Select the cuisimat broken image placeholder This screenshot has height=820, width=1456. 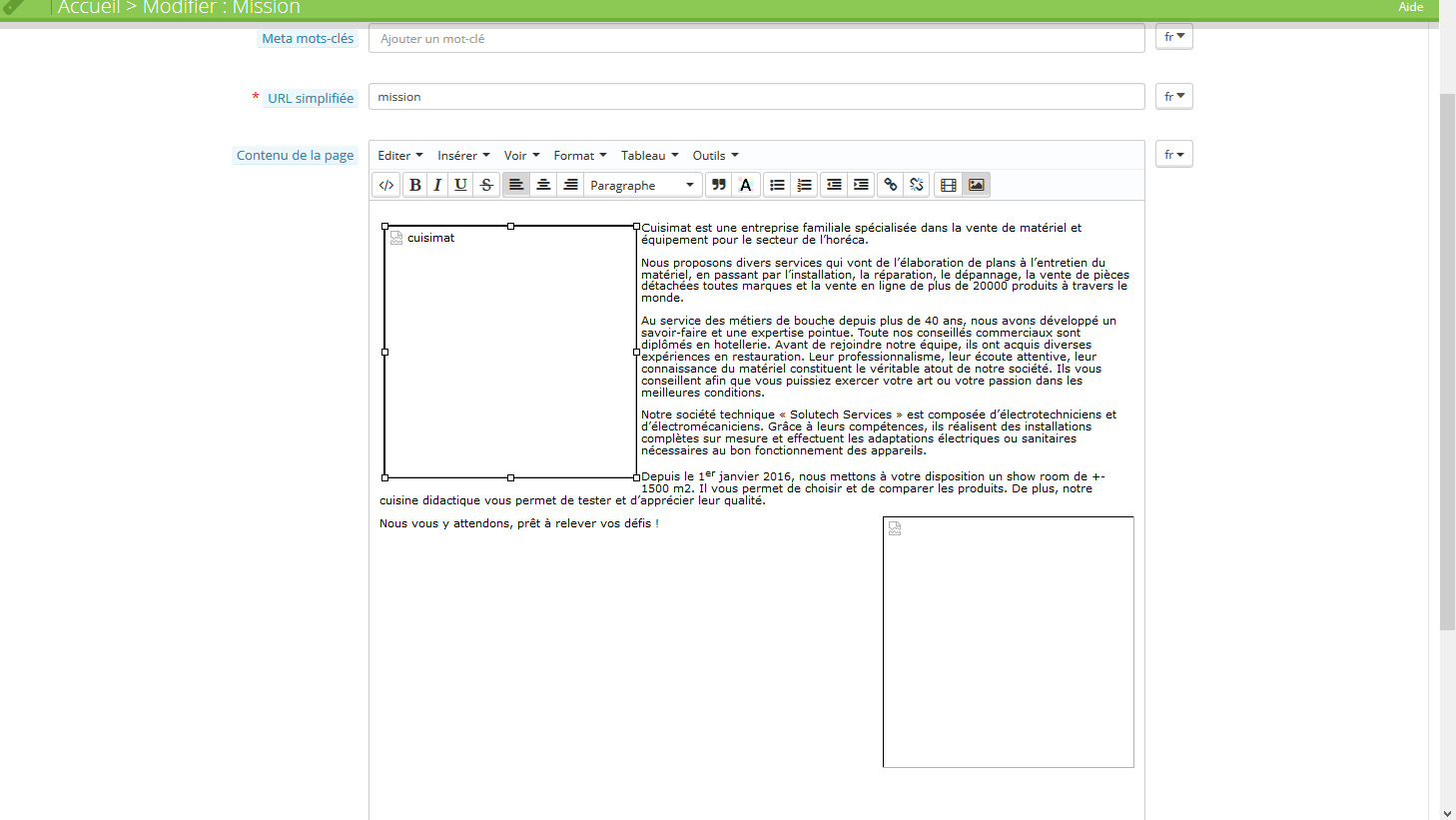tap(510, 352)
